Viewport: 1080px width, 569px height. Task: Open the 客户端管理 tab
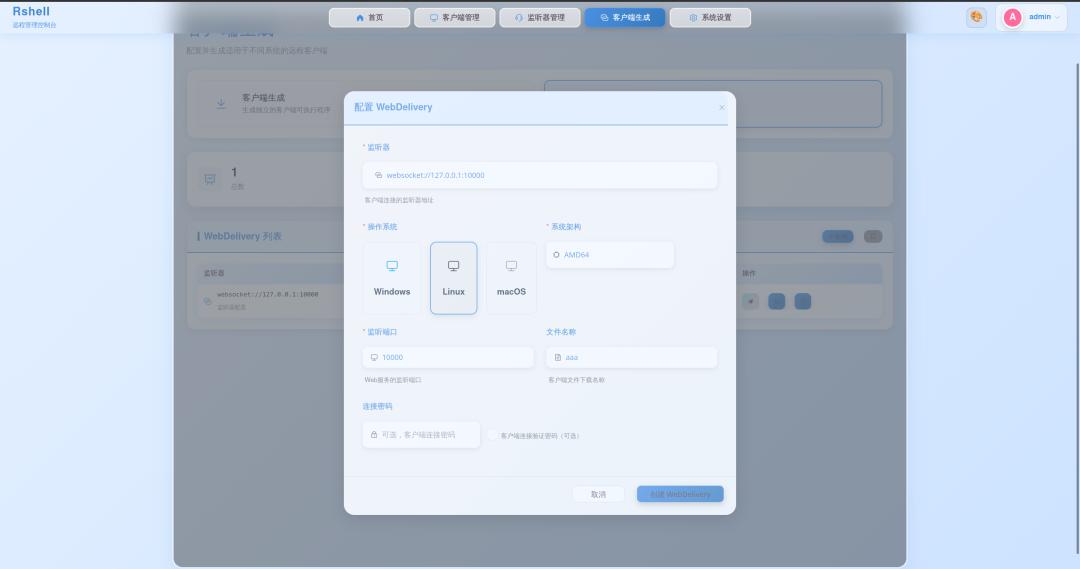tap(455, 17)
